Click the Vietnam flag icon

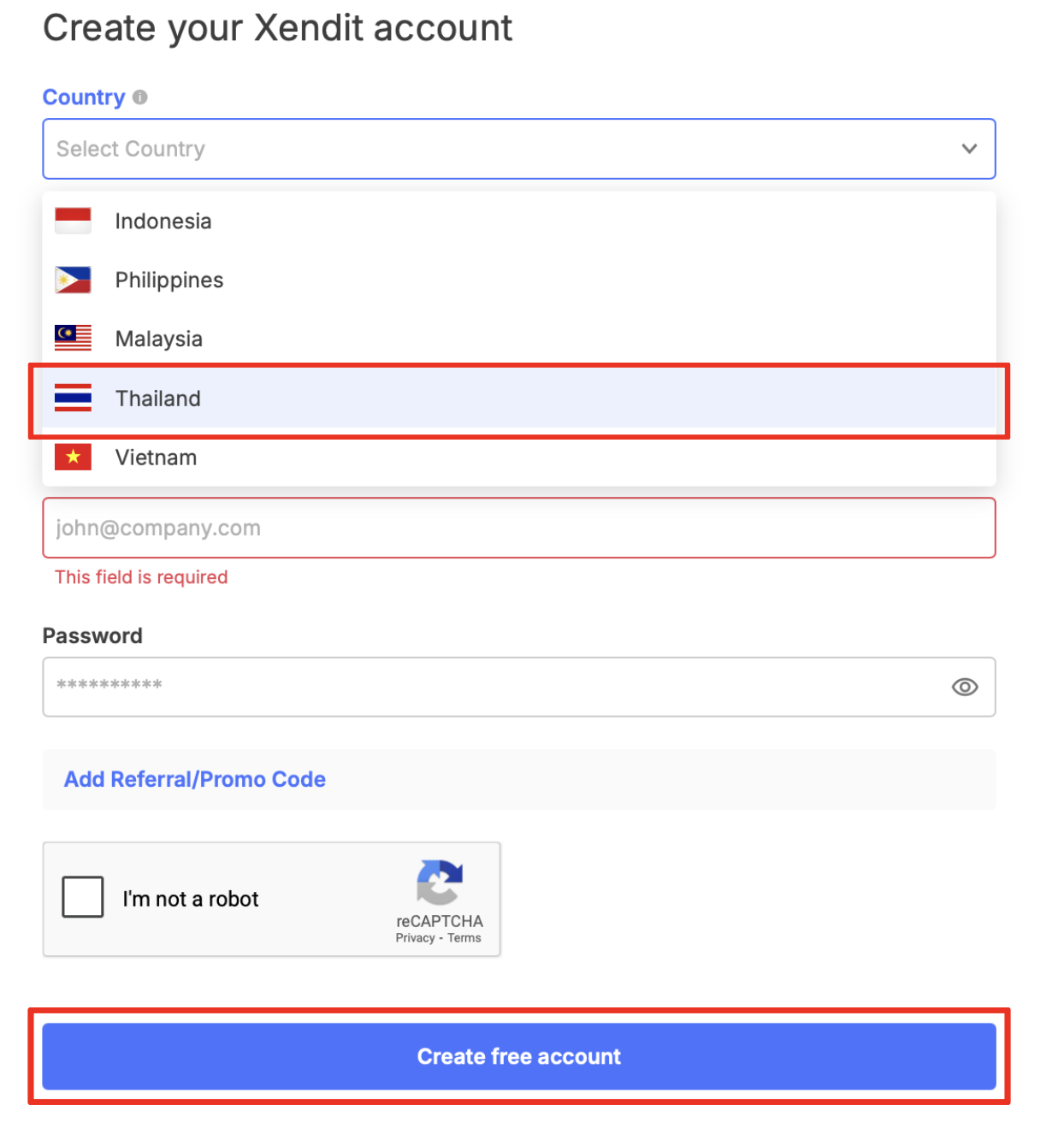[x=73, y=457]
